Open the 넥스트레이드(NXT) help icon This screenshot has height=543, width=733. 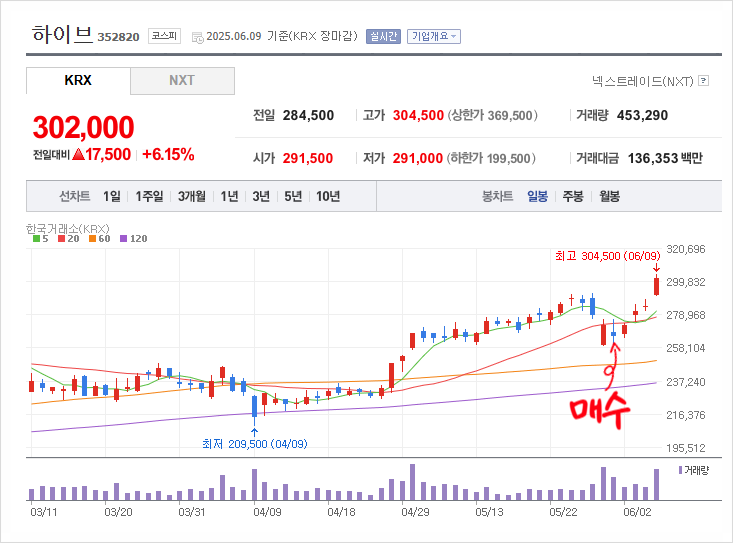703,81
